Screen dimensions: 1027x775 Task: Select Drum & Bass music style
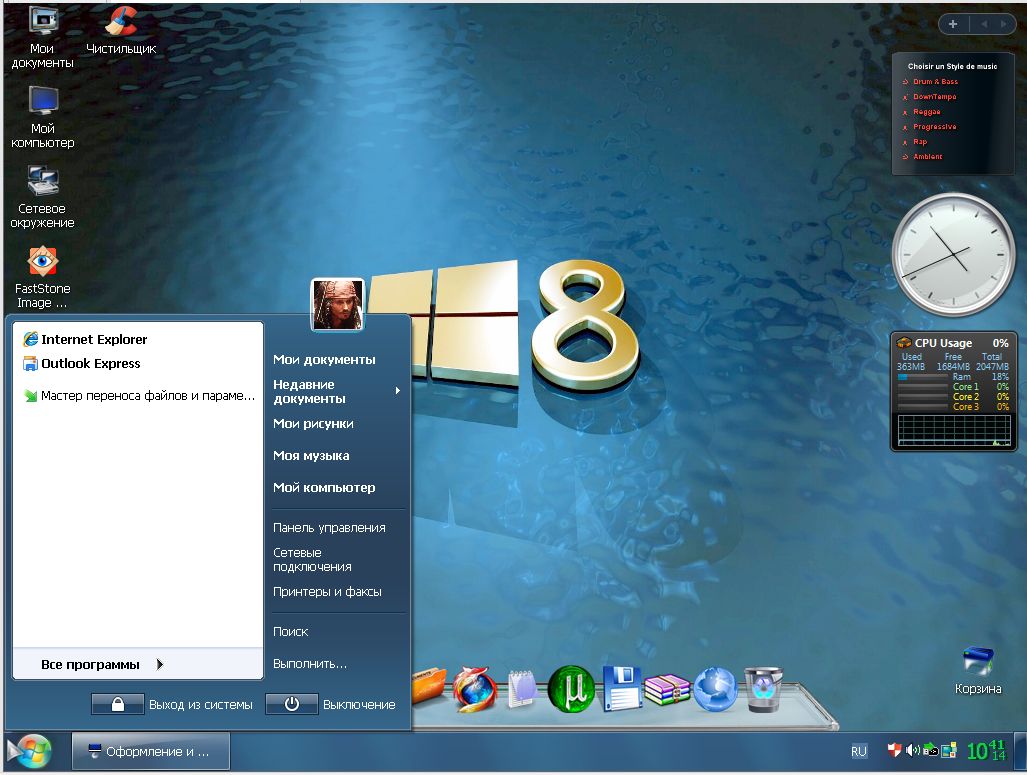click(935, 82)
